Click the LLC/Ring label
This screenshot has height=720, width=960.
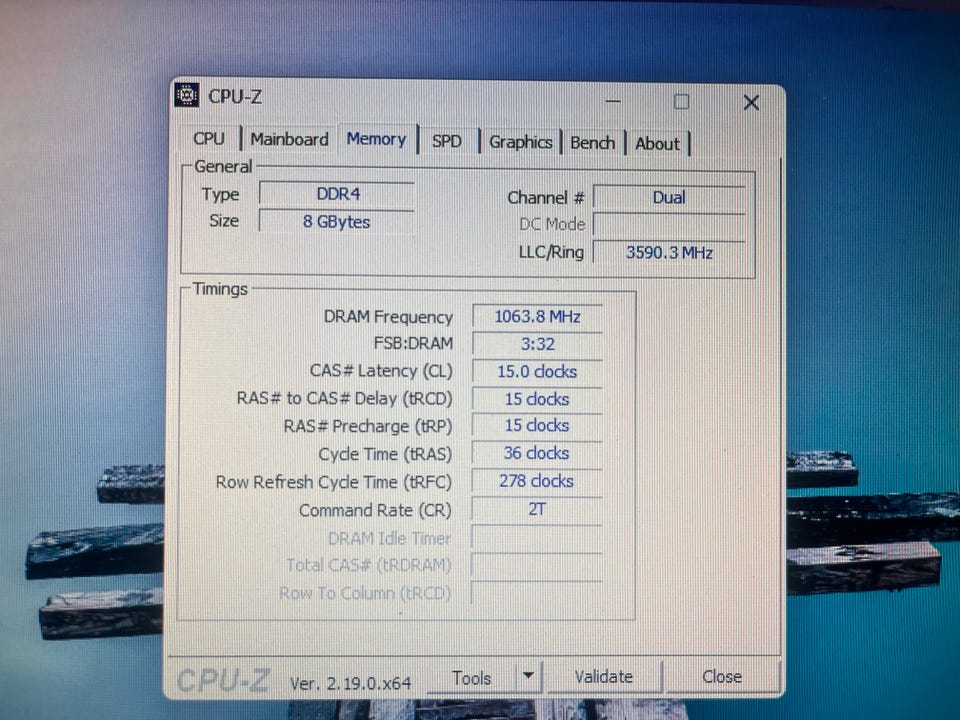(x=551, y=252)
